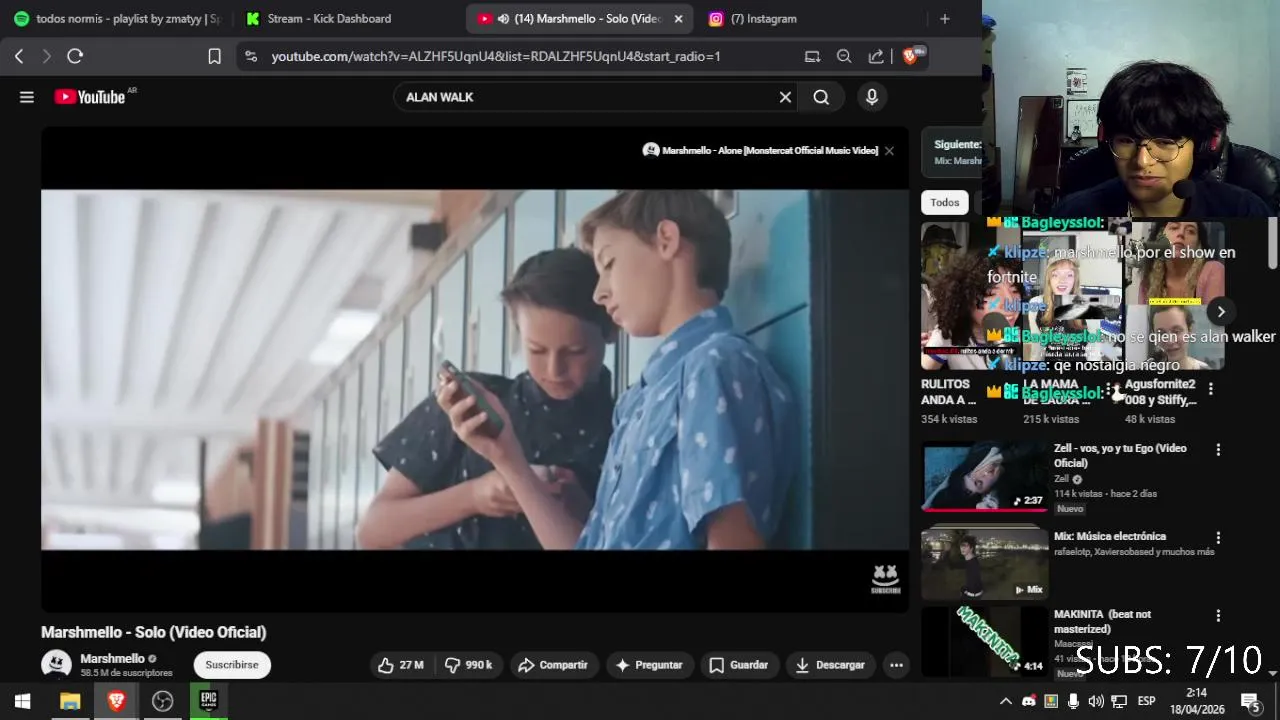This screenshot has height=720, width=1280.
Task: Save video with the Guardar button
Action: (739, 665)
